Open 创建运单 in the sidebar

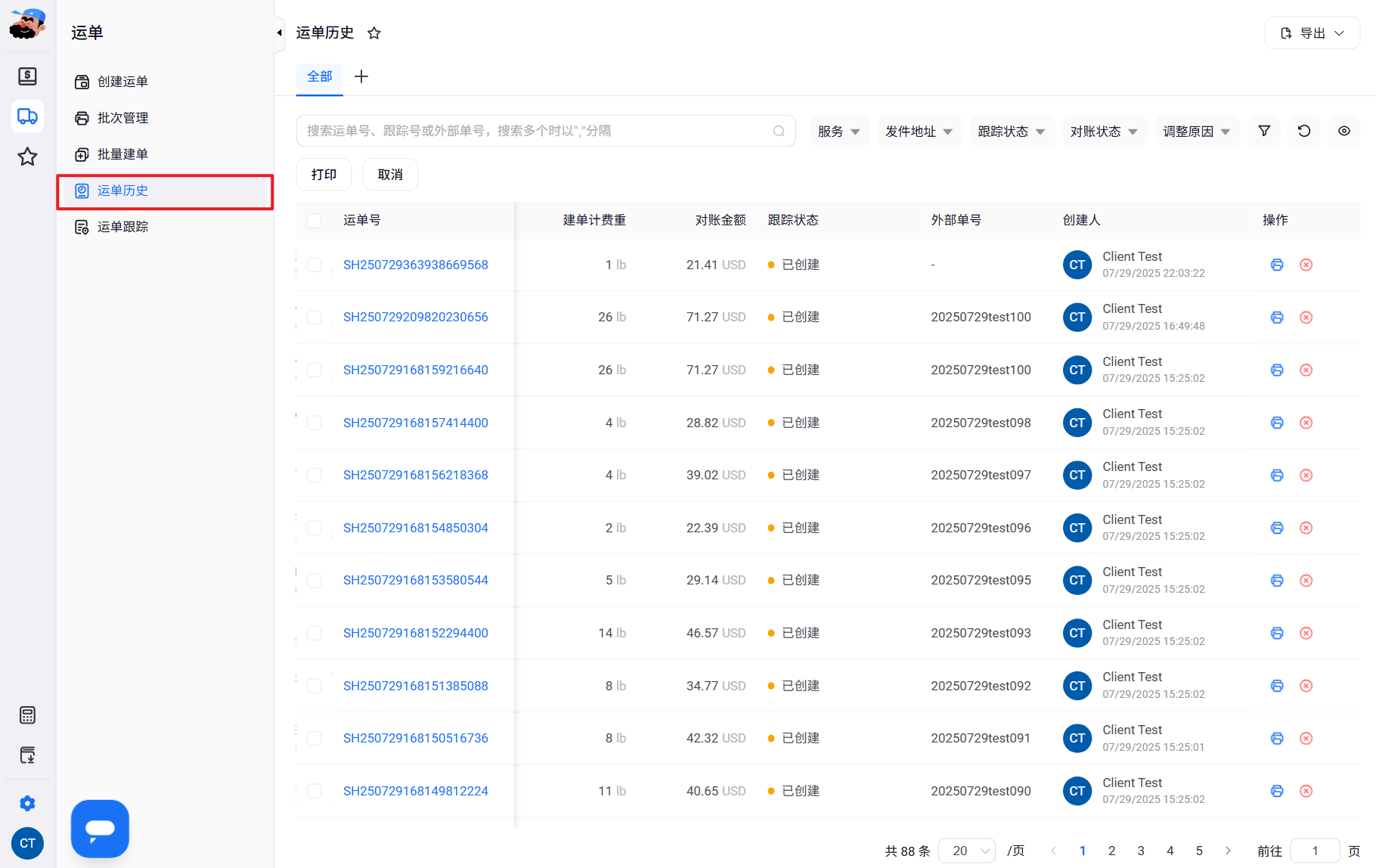coord(165,82)
